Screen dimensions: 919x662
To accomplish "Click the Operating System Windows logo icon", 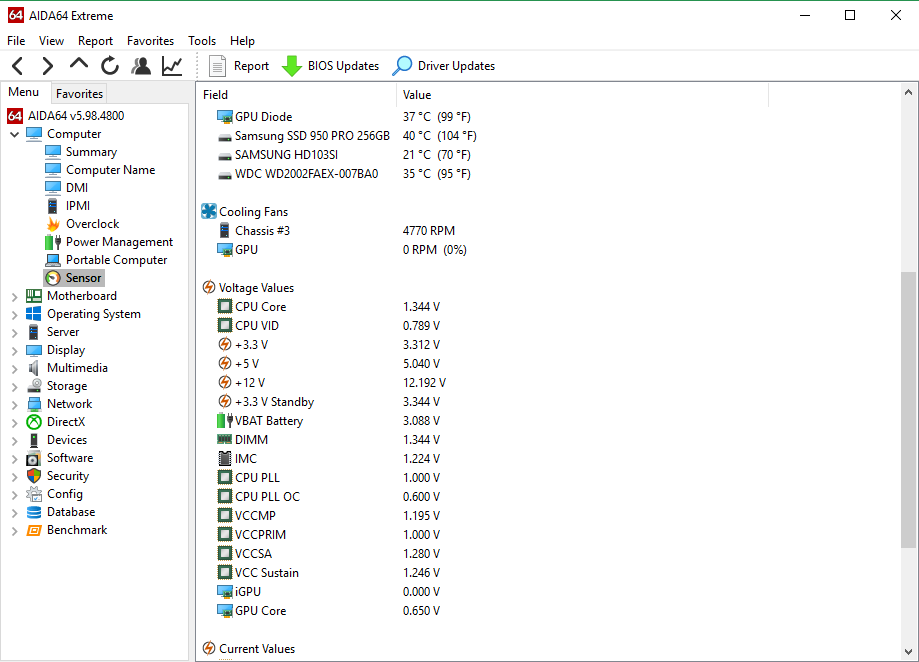I will coord(34,314).
